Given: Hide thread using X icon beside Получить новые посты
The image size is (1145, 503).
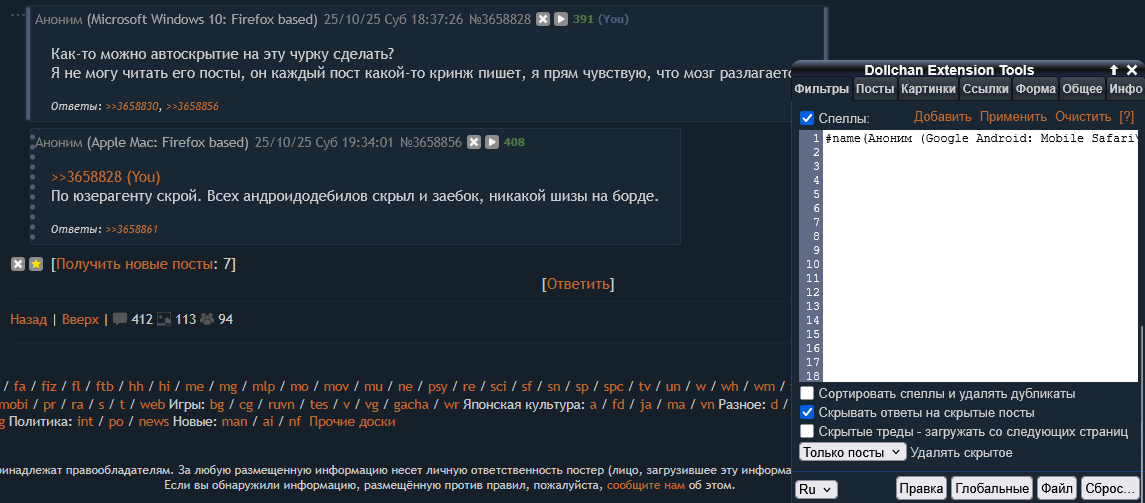Looking at the screenshot, I should [x=18, y=264].
